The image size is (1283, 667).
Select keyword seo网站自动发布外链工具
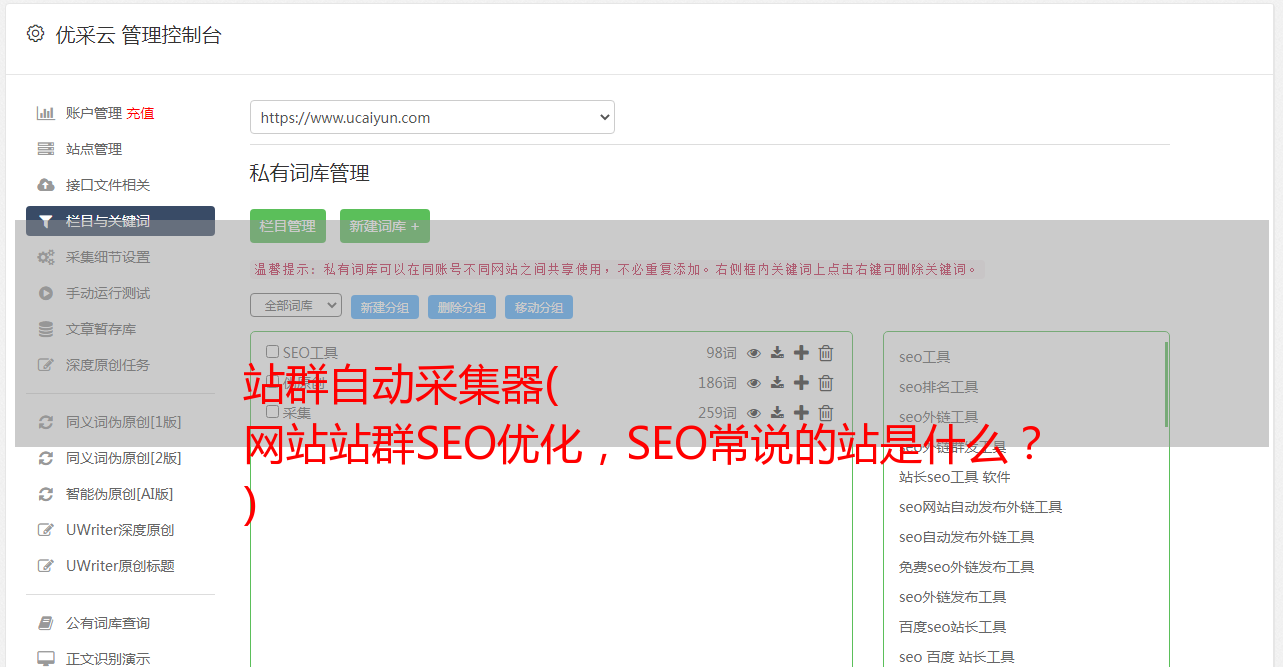(x=980, y=507)
